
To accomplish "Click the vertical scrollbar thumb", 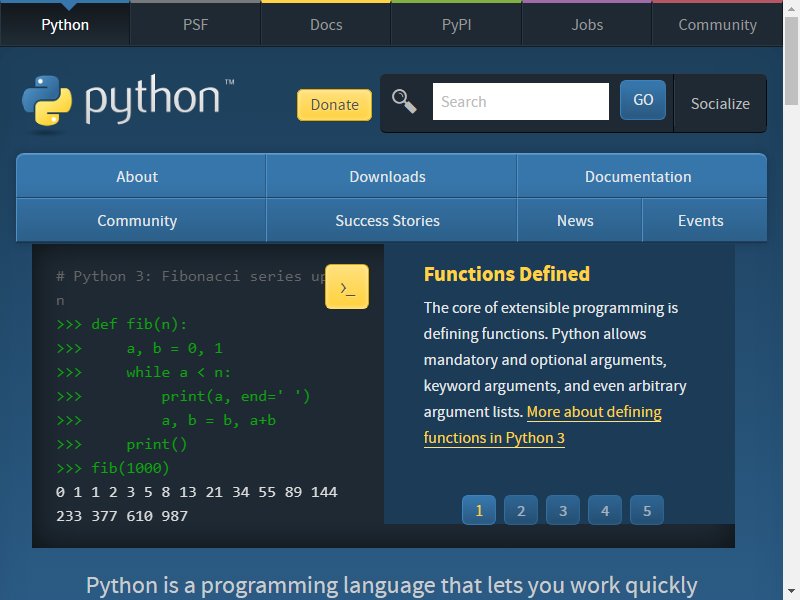I will pos(791,60).
